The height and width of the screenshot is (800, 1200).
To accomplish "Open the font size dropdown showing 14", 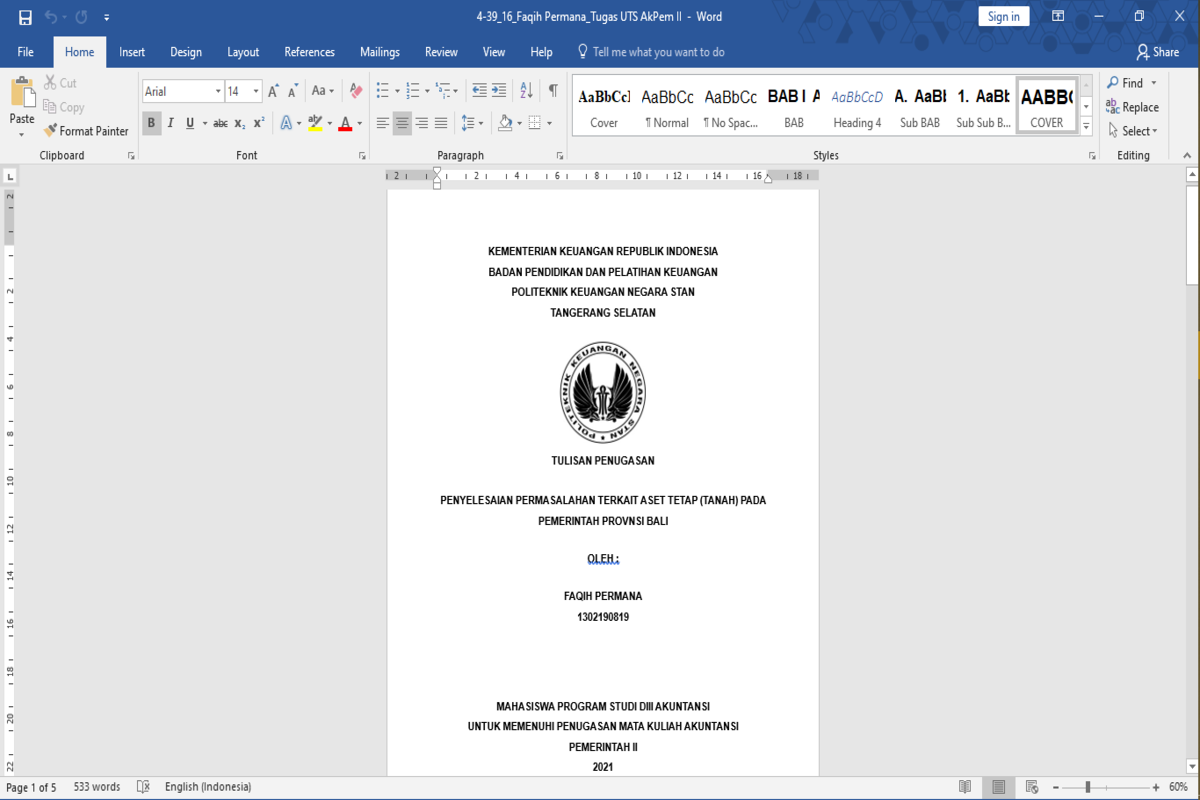I will click(x=256, y=91).
